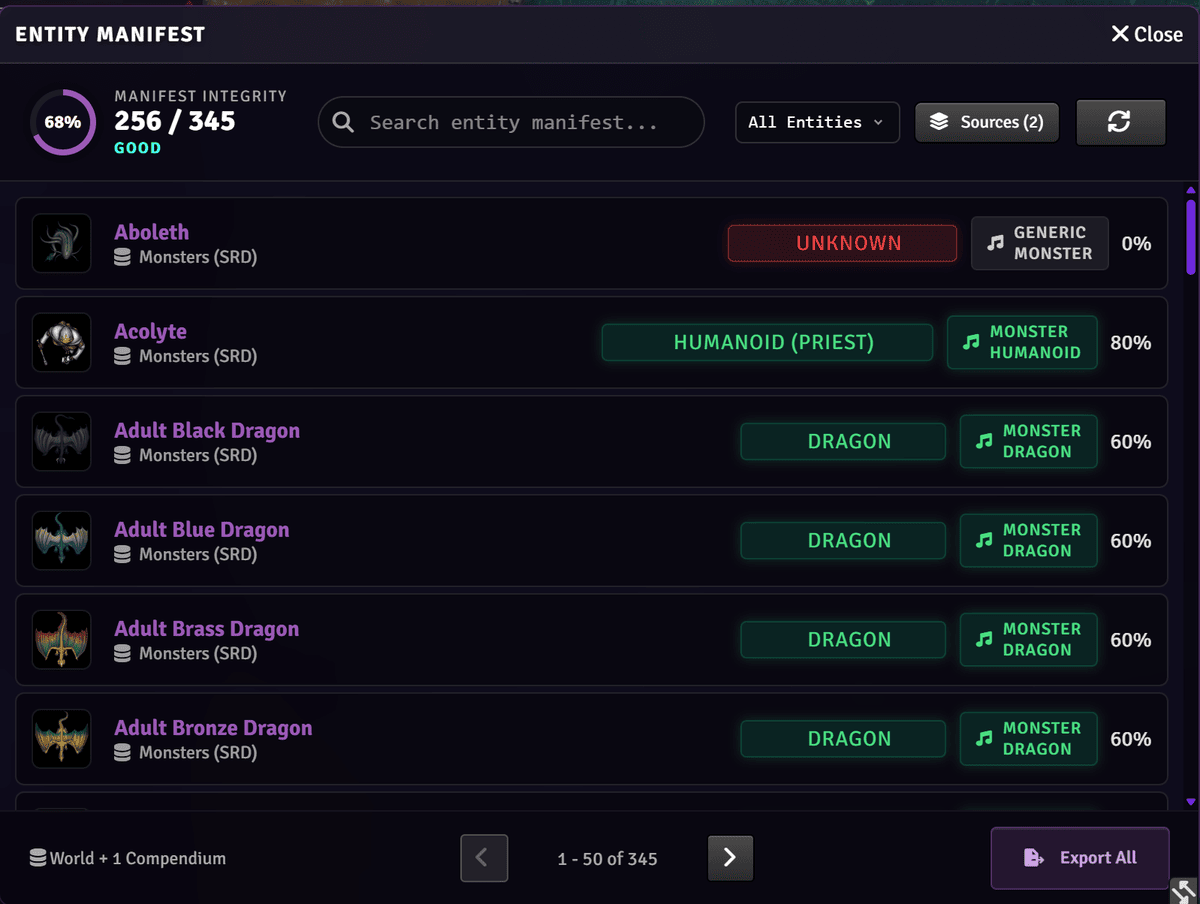Image resolution: width=1200 pixels, height=904 pixels.
Task: Click the Acolyte portrait thumbnail
Action: point(61,342)
